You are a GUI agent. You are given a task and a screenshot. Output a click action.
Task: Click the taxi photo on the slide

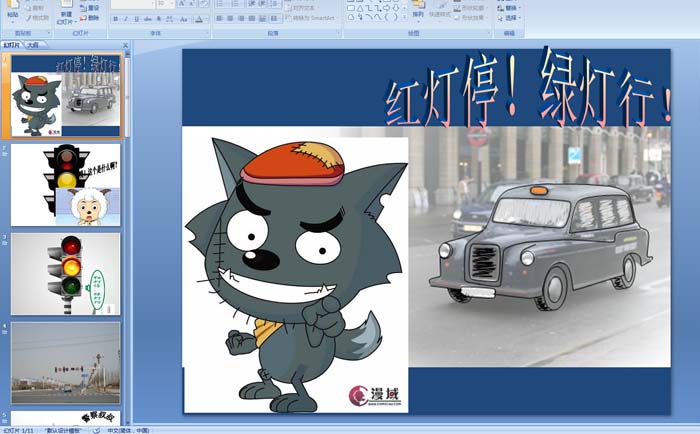coord(539,246)
